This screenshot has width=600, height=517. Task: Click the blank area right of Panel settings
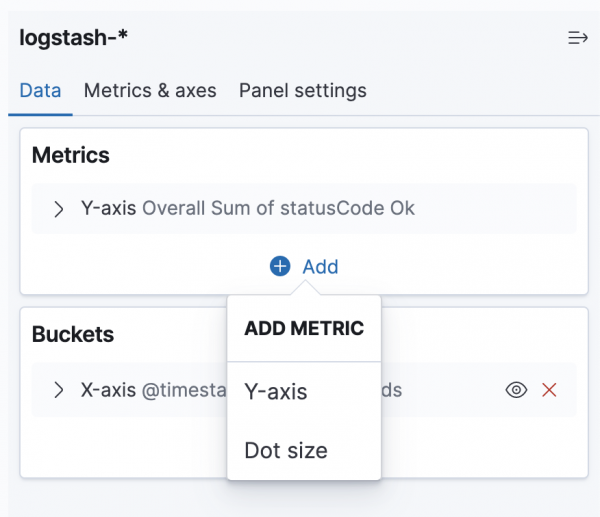480,91
